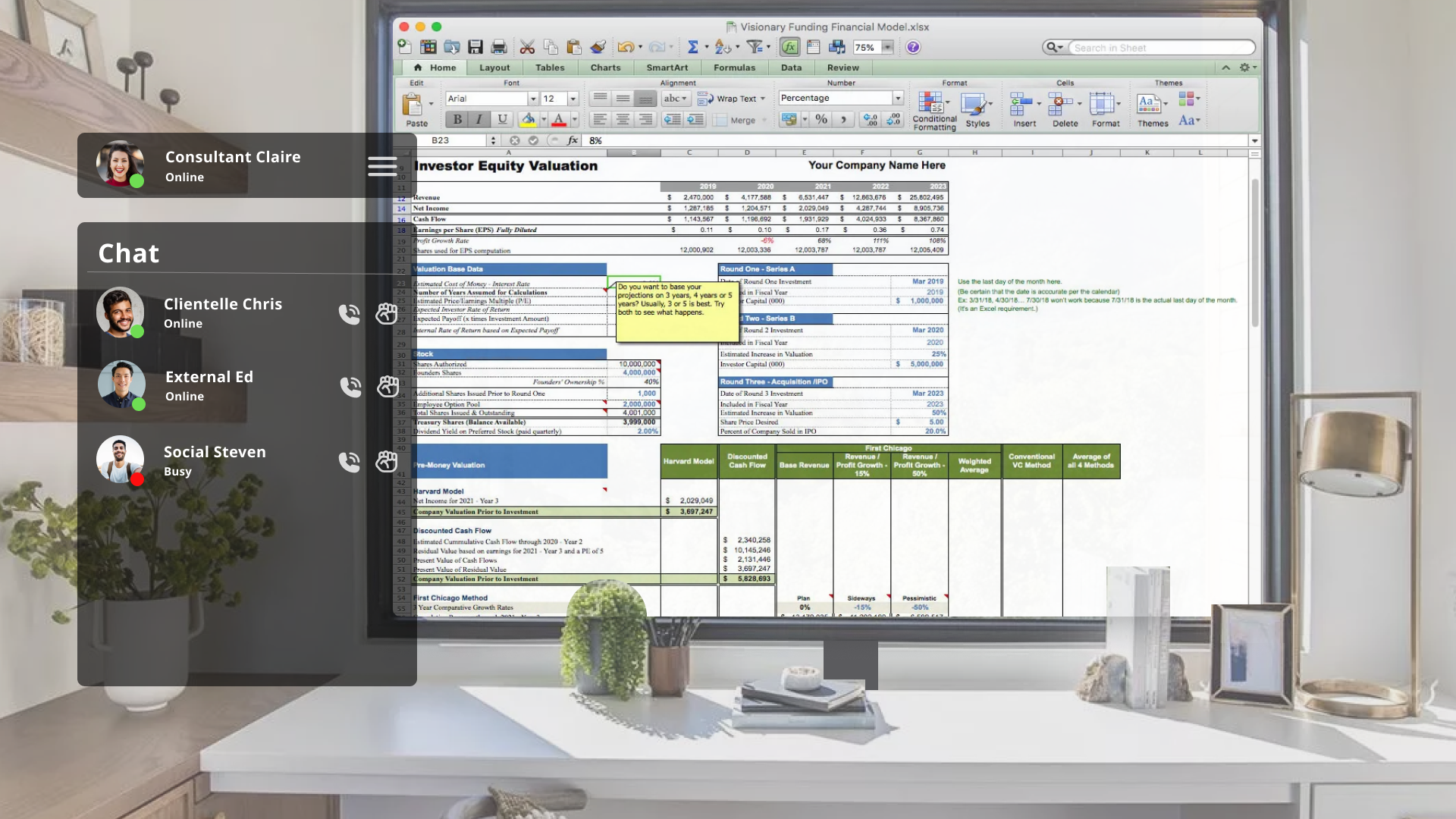The height and width of the screenshot is (819, 1456).
Task: Click the Save floppy disk icon
Action: click(475, 47)
